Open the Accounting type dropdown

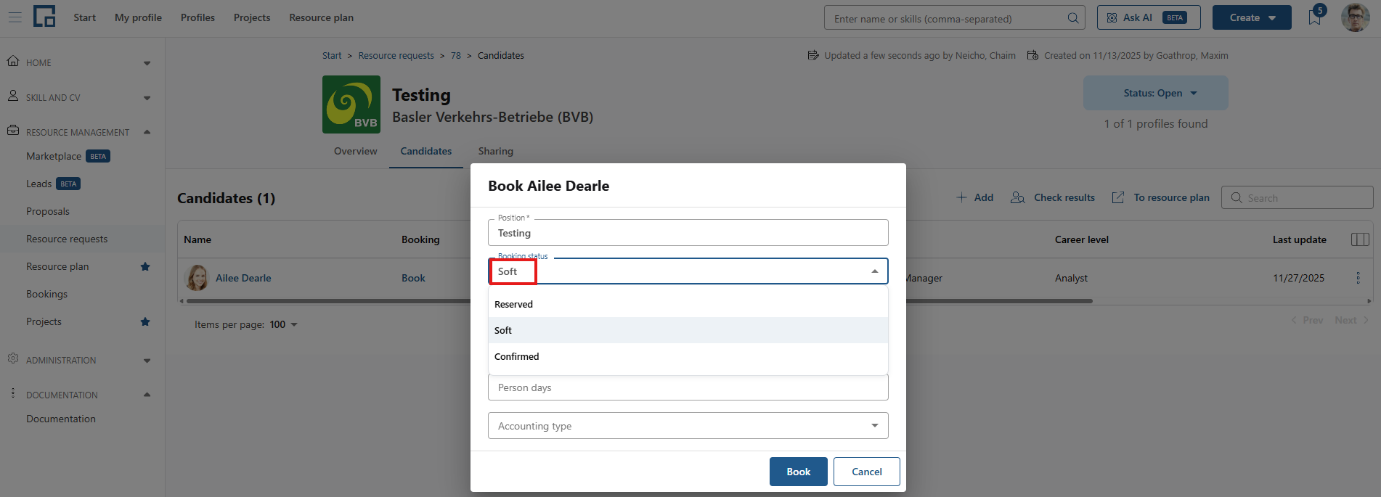pos(688,426)
